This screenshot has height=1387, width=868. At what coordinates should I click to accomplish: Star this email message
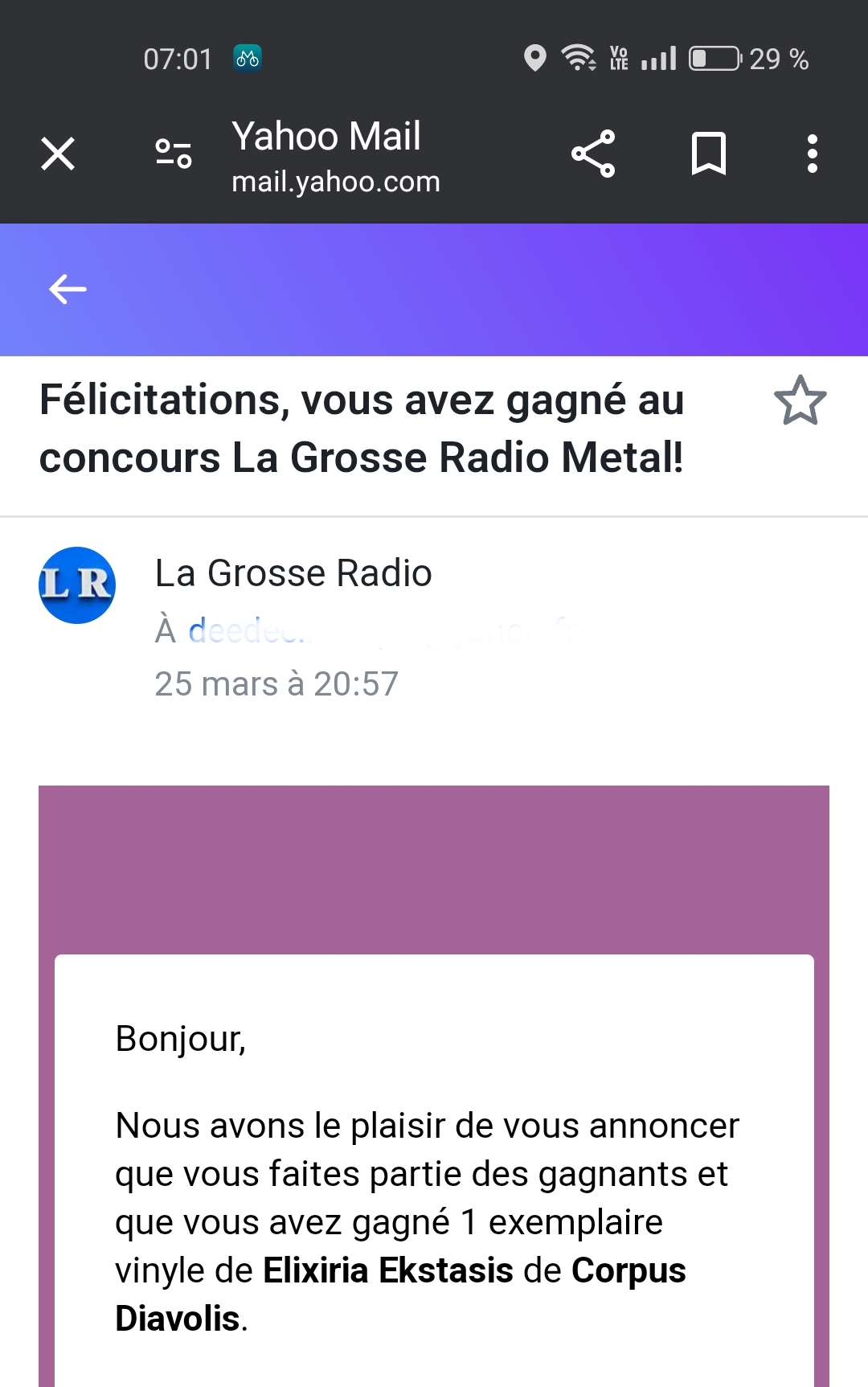coord(800,400)
